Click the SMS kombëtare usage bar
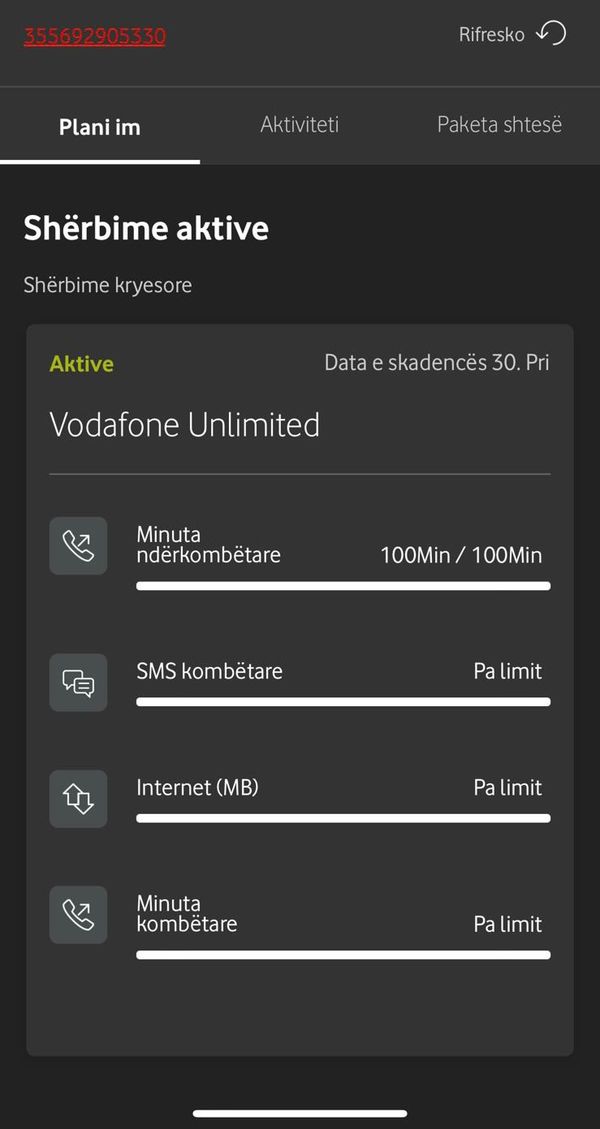 (343, 702)
